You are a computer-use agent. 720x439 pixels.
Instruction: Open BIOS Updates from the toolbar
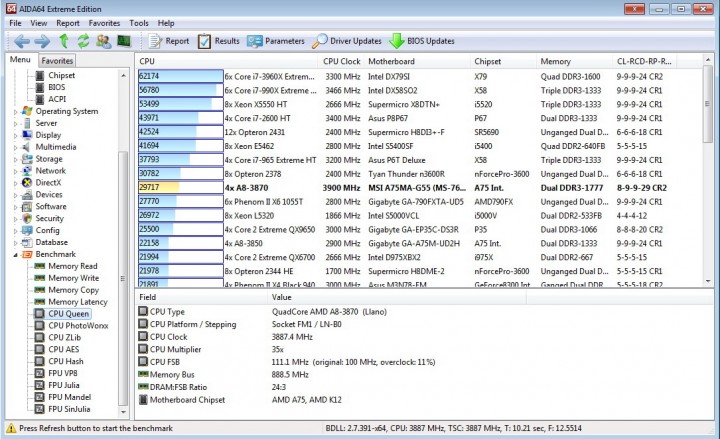coord(422,41)
